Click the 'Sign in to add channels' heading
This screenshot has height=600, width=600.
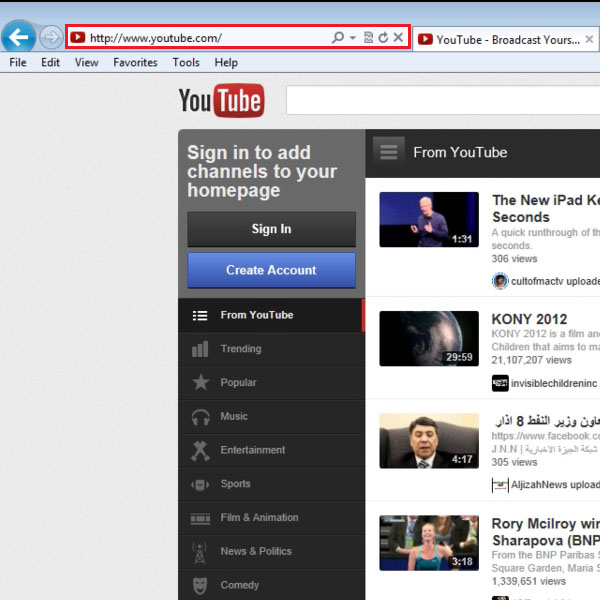(262, 171)
